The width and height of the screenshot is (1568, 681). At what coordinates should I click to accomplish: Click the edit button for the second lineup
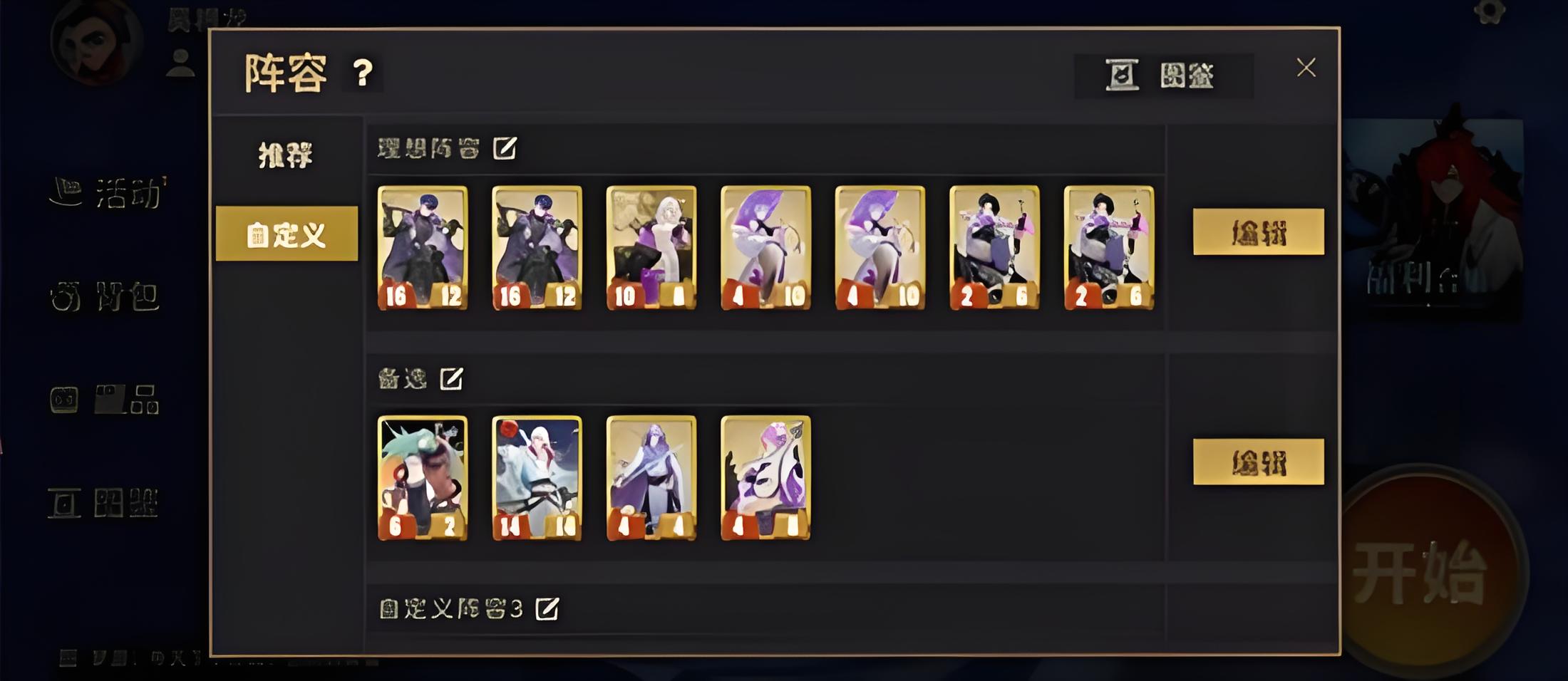point(1259,462)
